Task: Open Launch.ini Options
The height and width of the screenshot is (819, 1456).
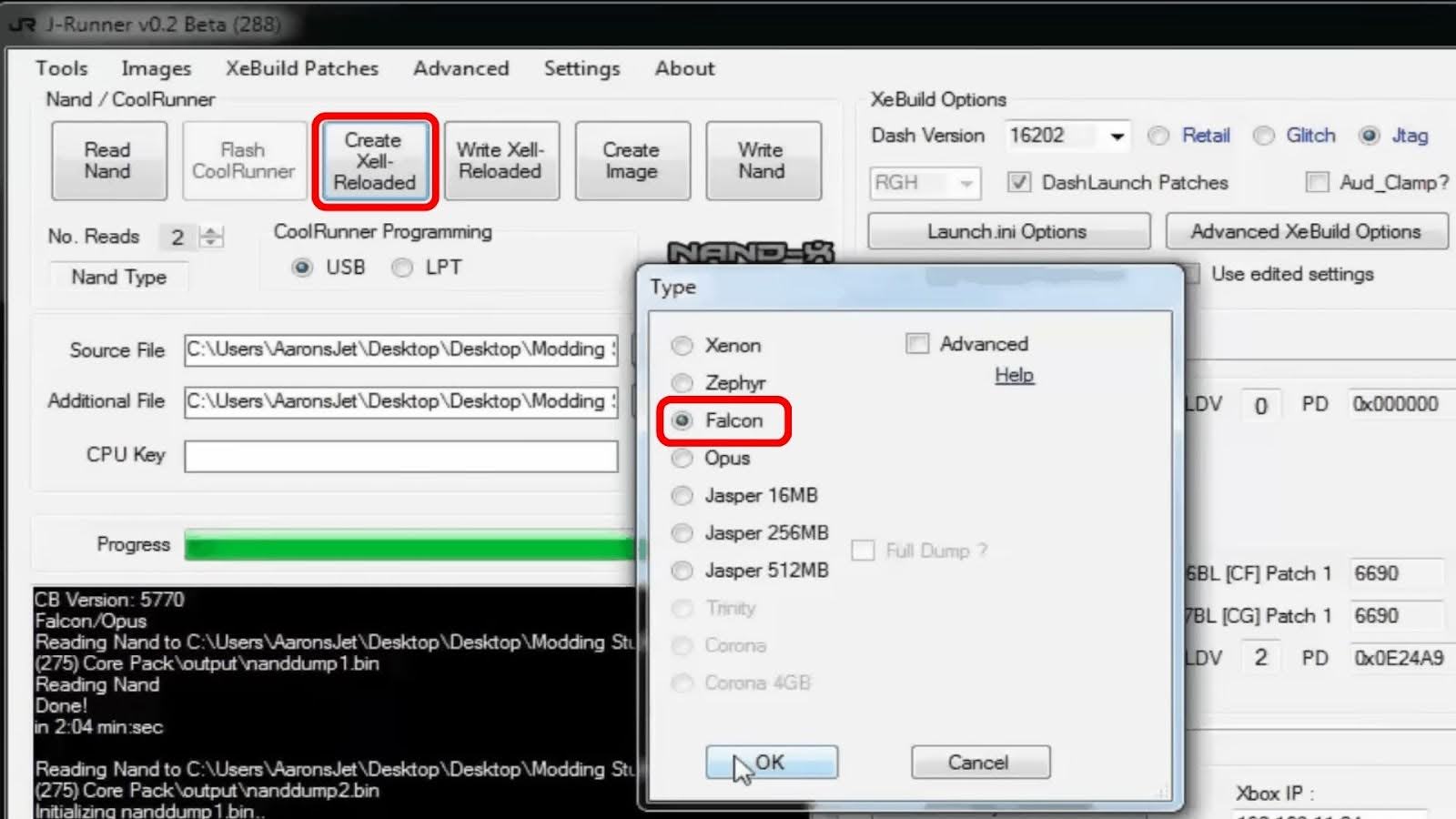Action: tap(1007, 230)
